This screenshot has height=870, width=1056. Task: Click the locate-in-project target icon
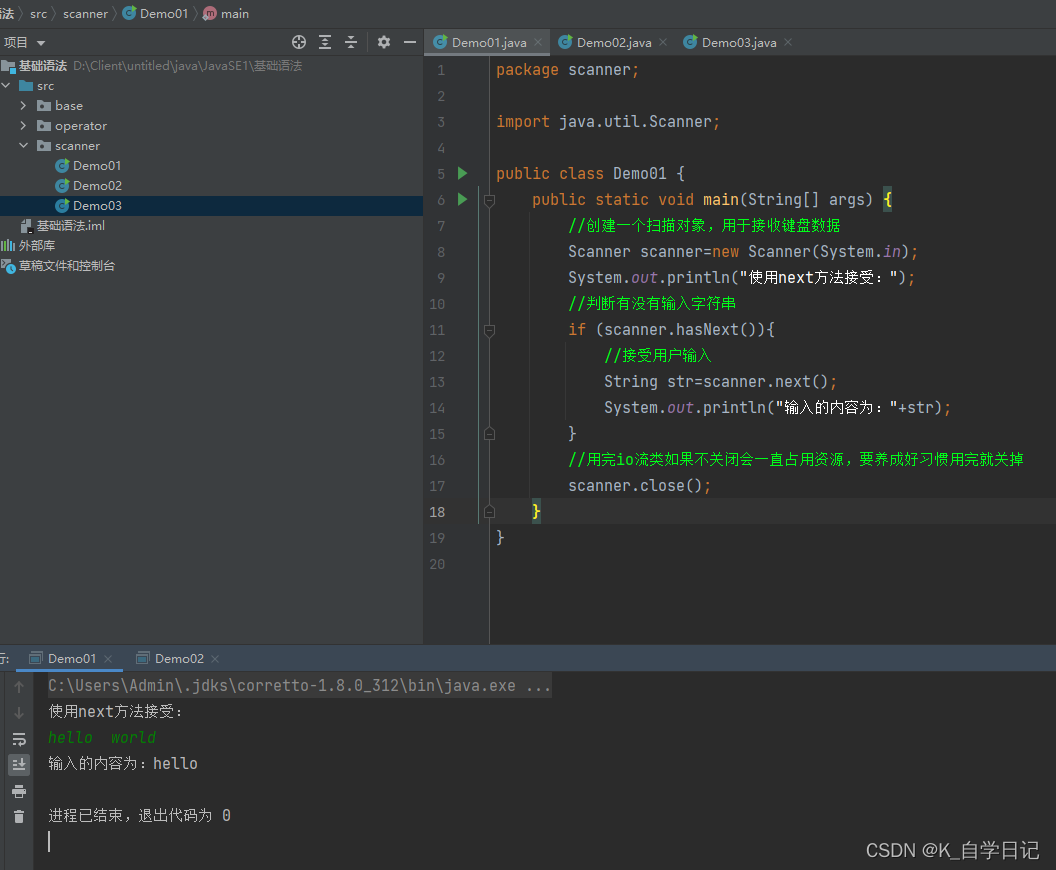point(299,42)
